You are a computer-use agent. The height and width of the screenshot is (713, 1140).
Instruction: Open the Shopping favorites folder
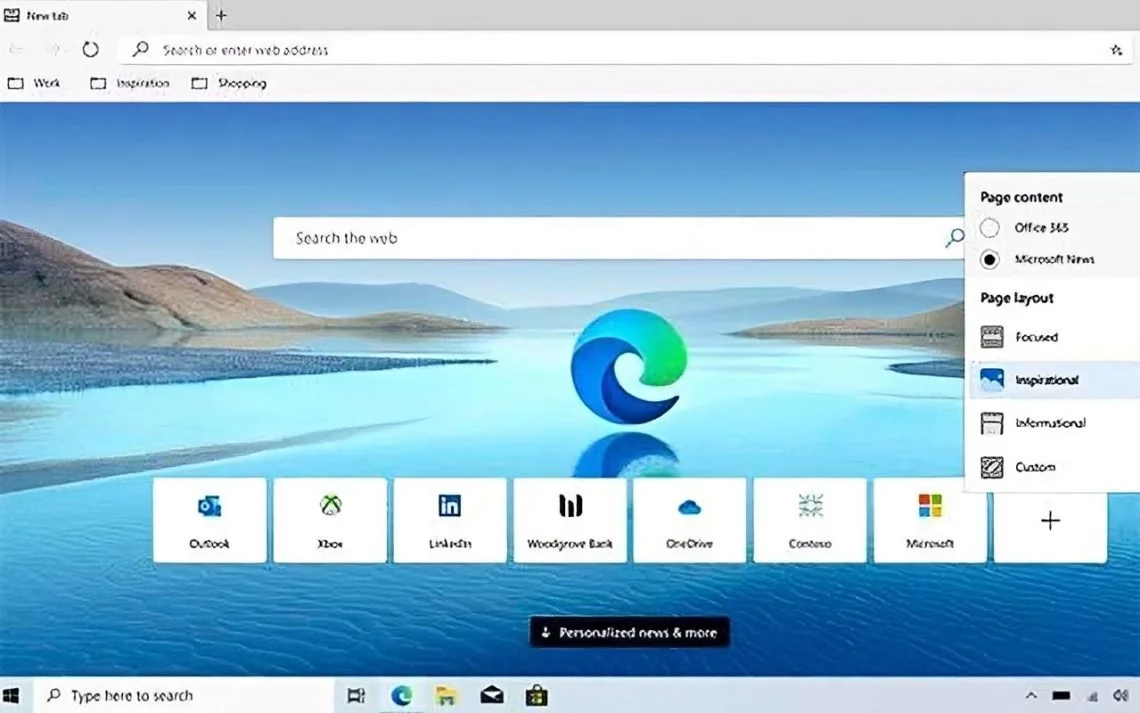229,83
